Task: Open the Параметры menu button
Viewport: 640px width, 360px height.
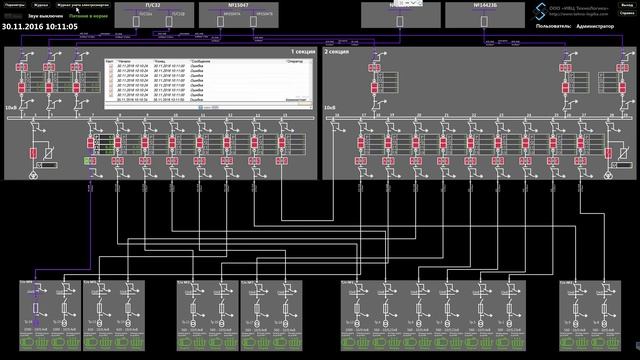Action: [x=15, y=5]
